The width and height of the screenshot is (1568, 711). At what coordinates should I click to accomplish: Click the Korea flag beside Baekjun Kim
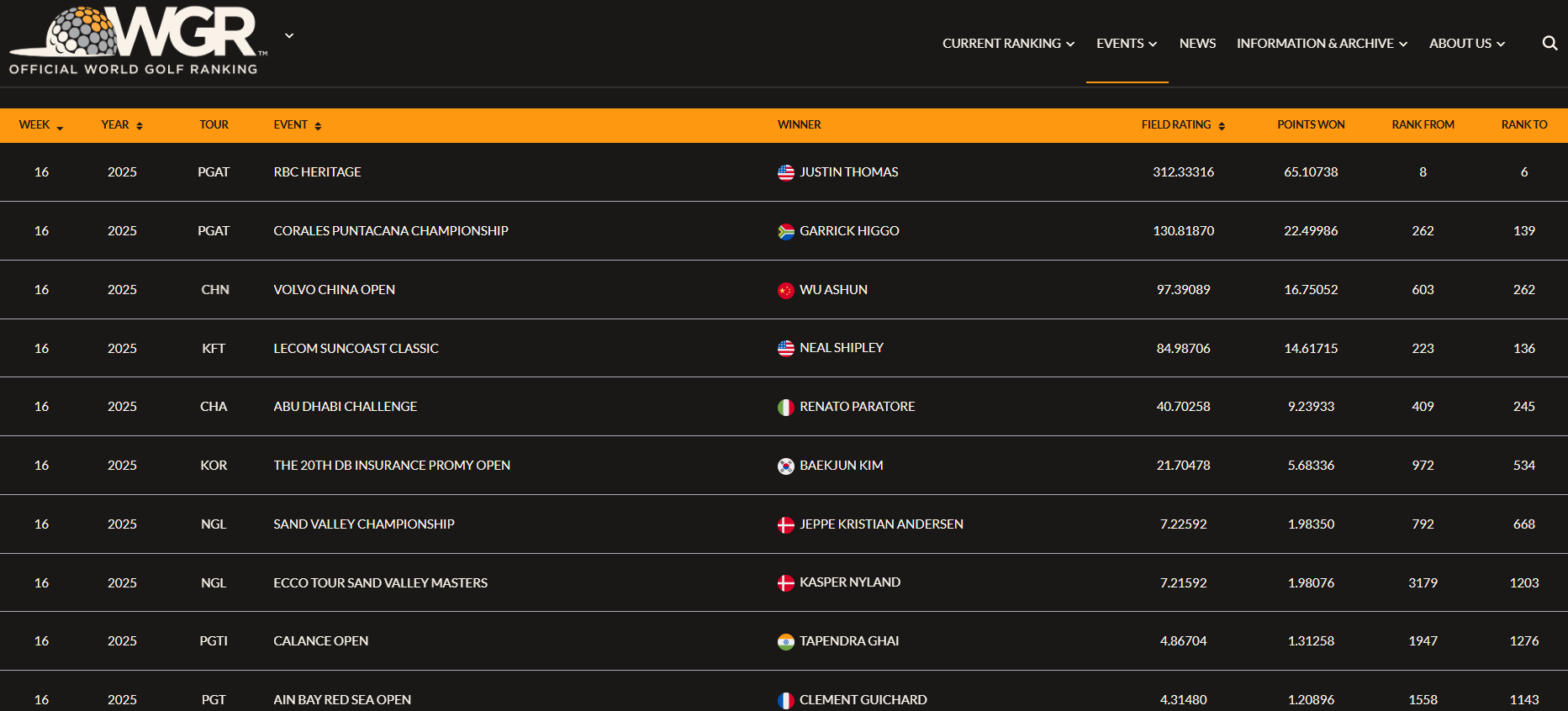786,466
